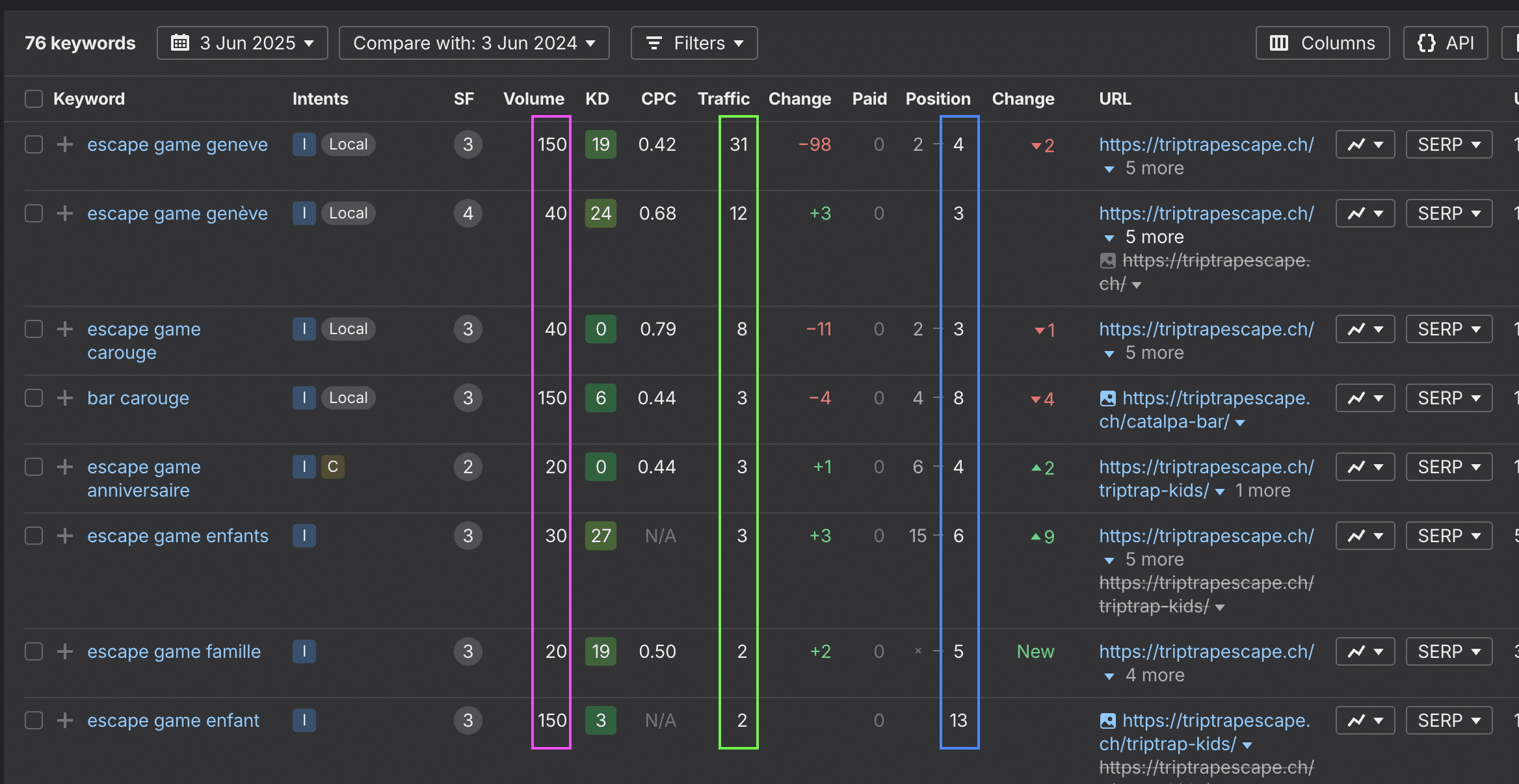The width and height of the screenshot is (1519, 784).
Task: Check the 'escape game geneve' row checkbox
Action: point(34,144)
